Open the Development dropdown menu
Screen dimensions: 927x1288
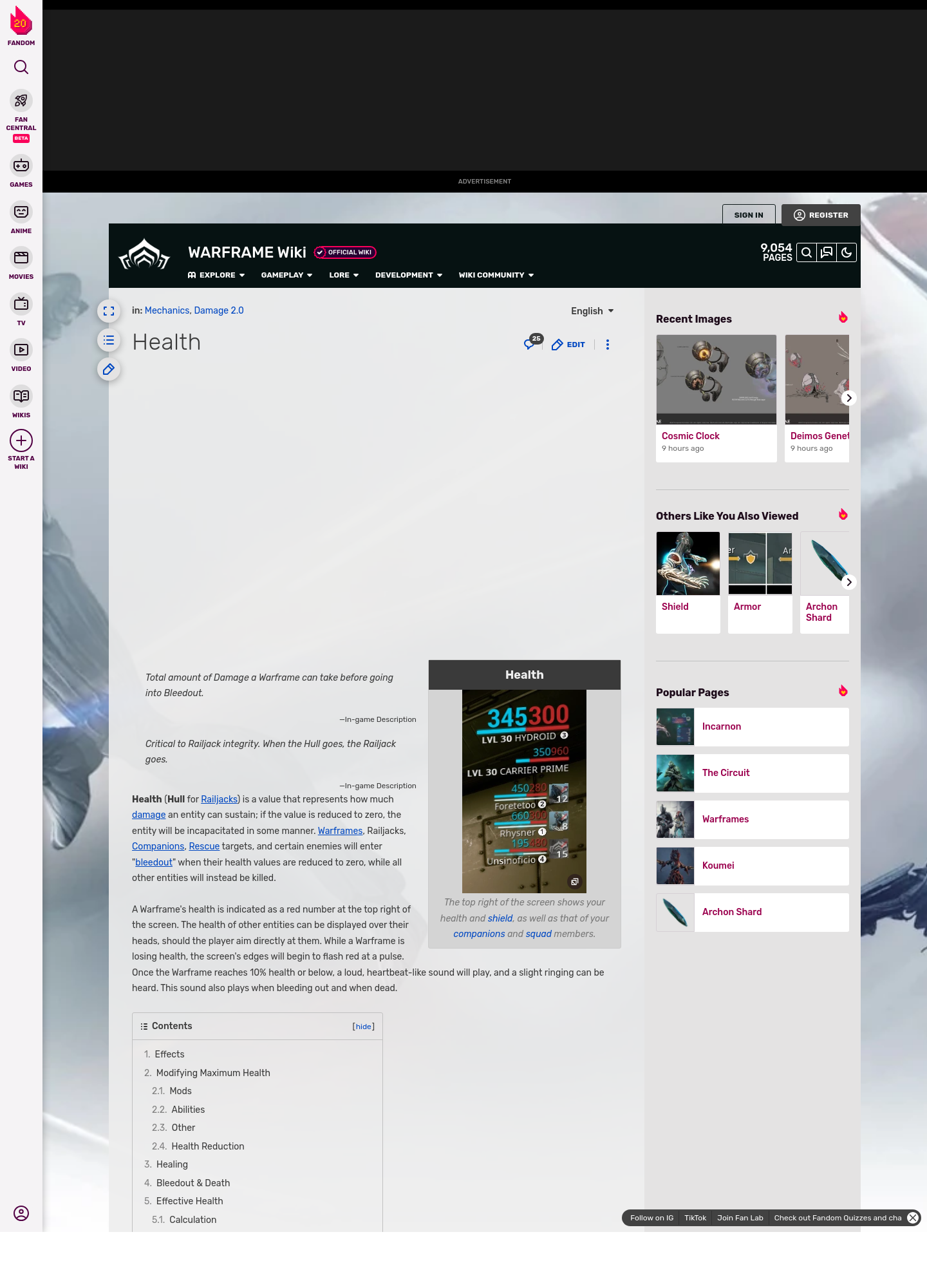pos(409,275)
